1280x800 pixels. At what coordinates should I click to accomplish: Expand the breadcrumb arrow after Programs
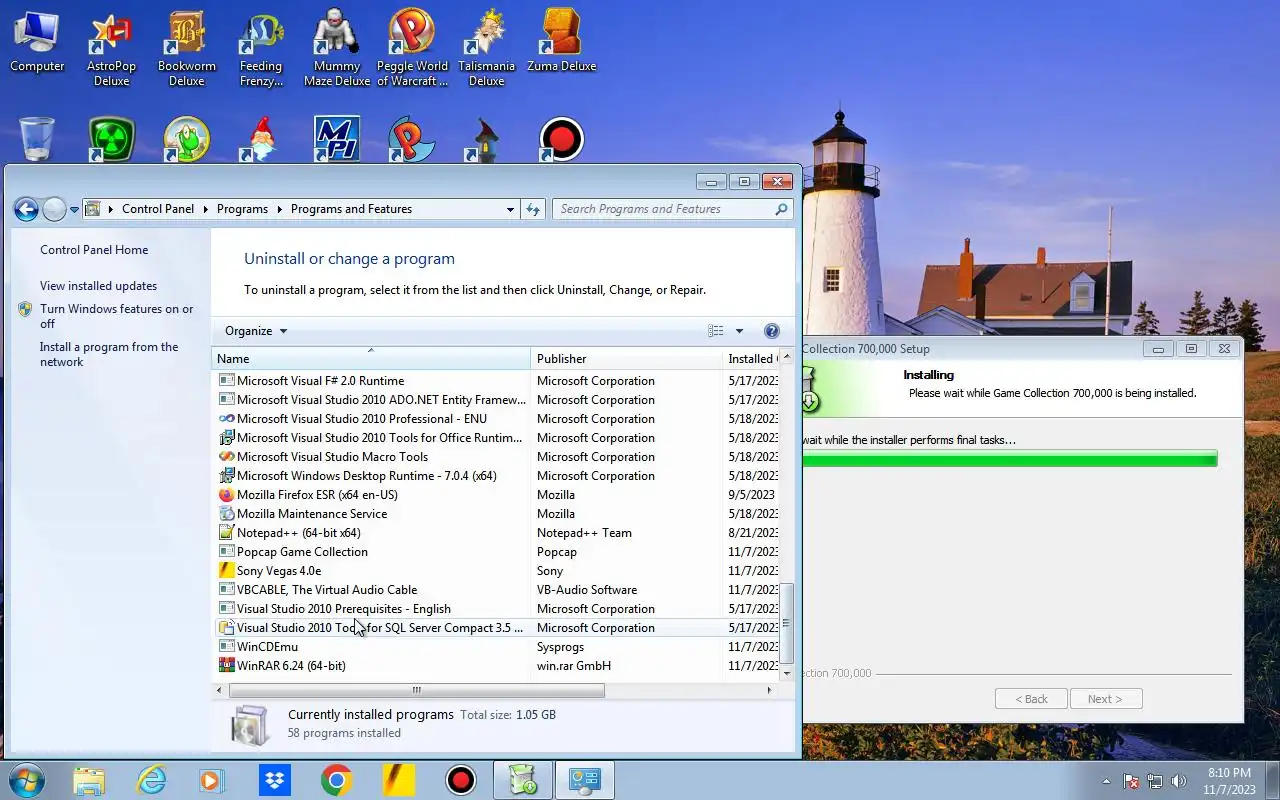click(x=280, y=209)
